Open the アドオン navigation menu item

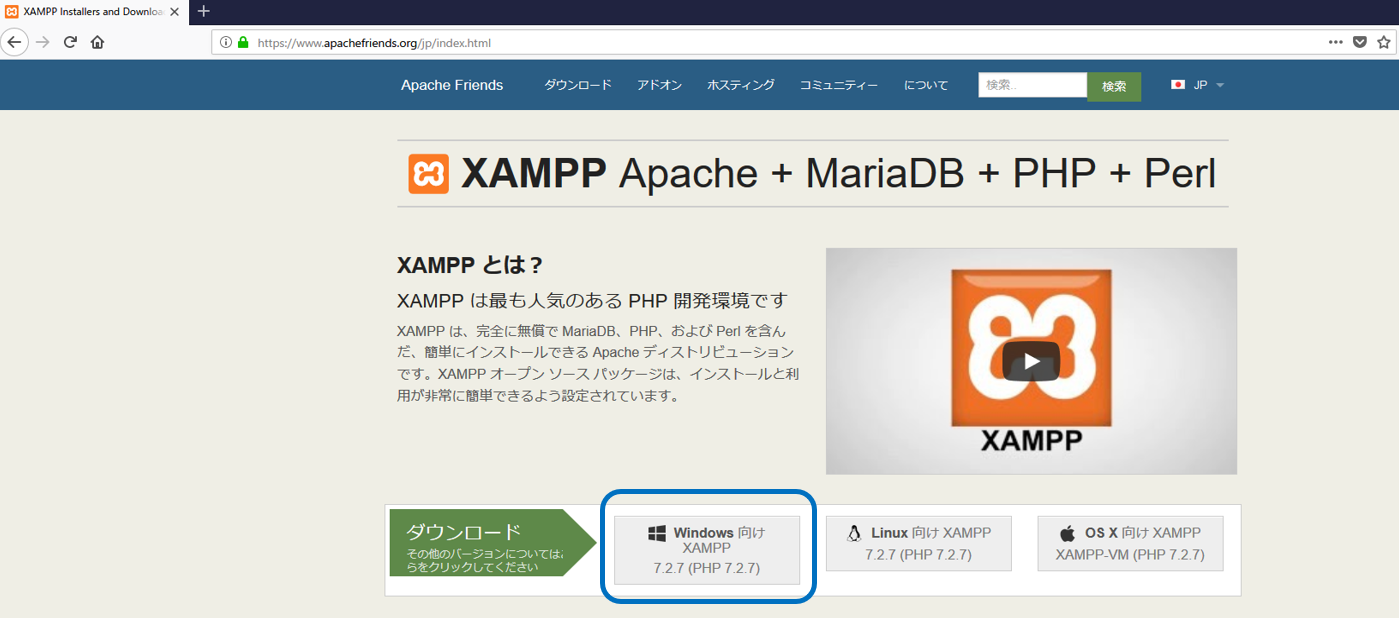click(659, 85)
